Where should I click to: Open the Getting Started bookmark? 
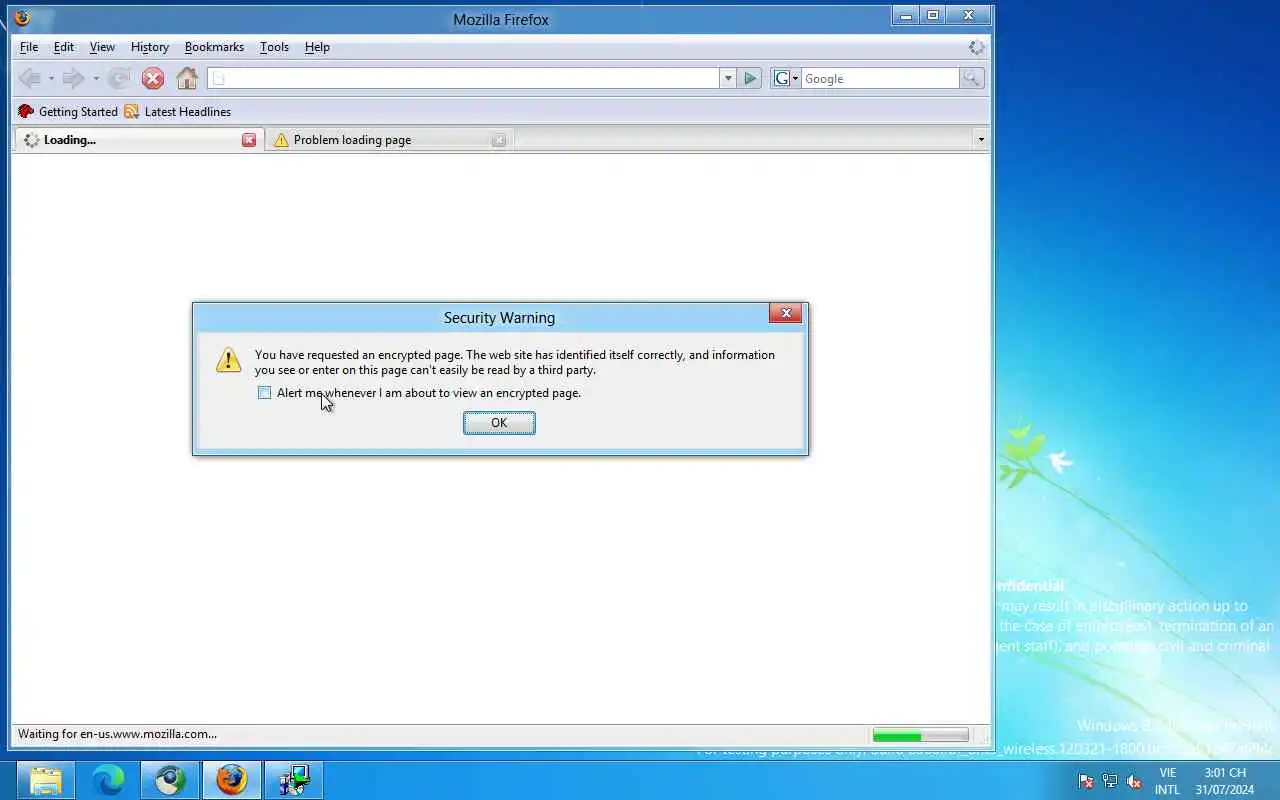coord(68,112)
